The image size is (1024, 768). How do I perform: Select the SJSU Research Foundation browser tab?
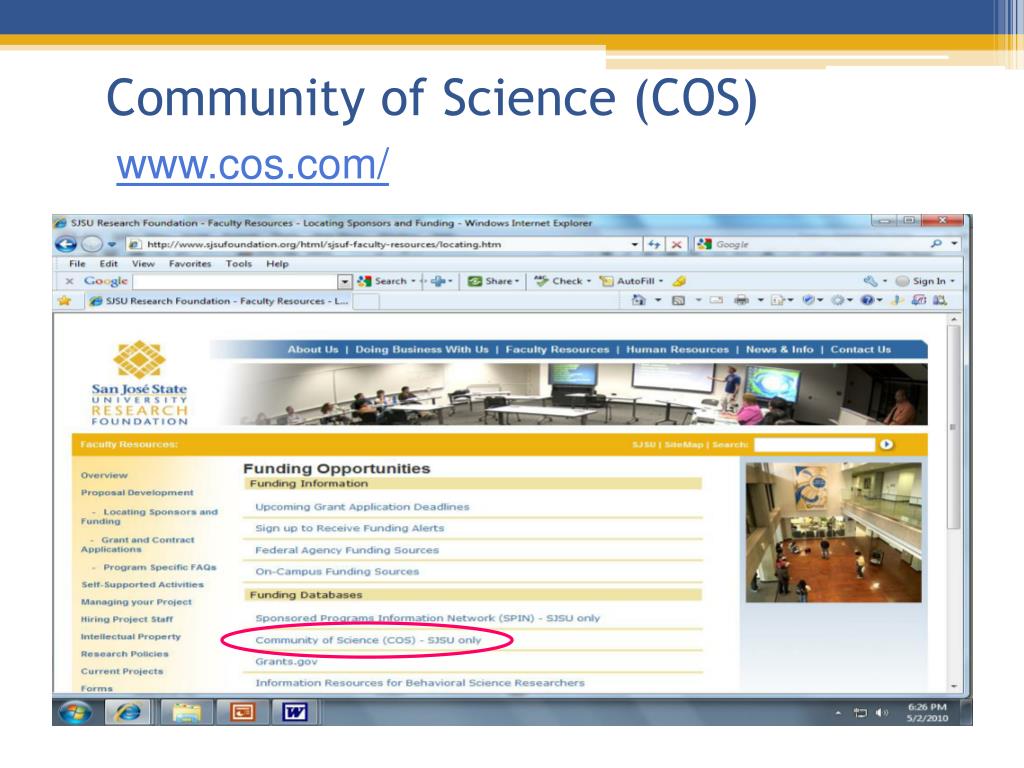coord(219,301)
